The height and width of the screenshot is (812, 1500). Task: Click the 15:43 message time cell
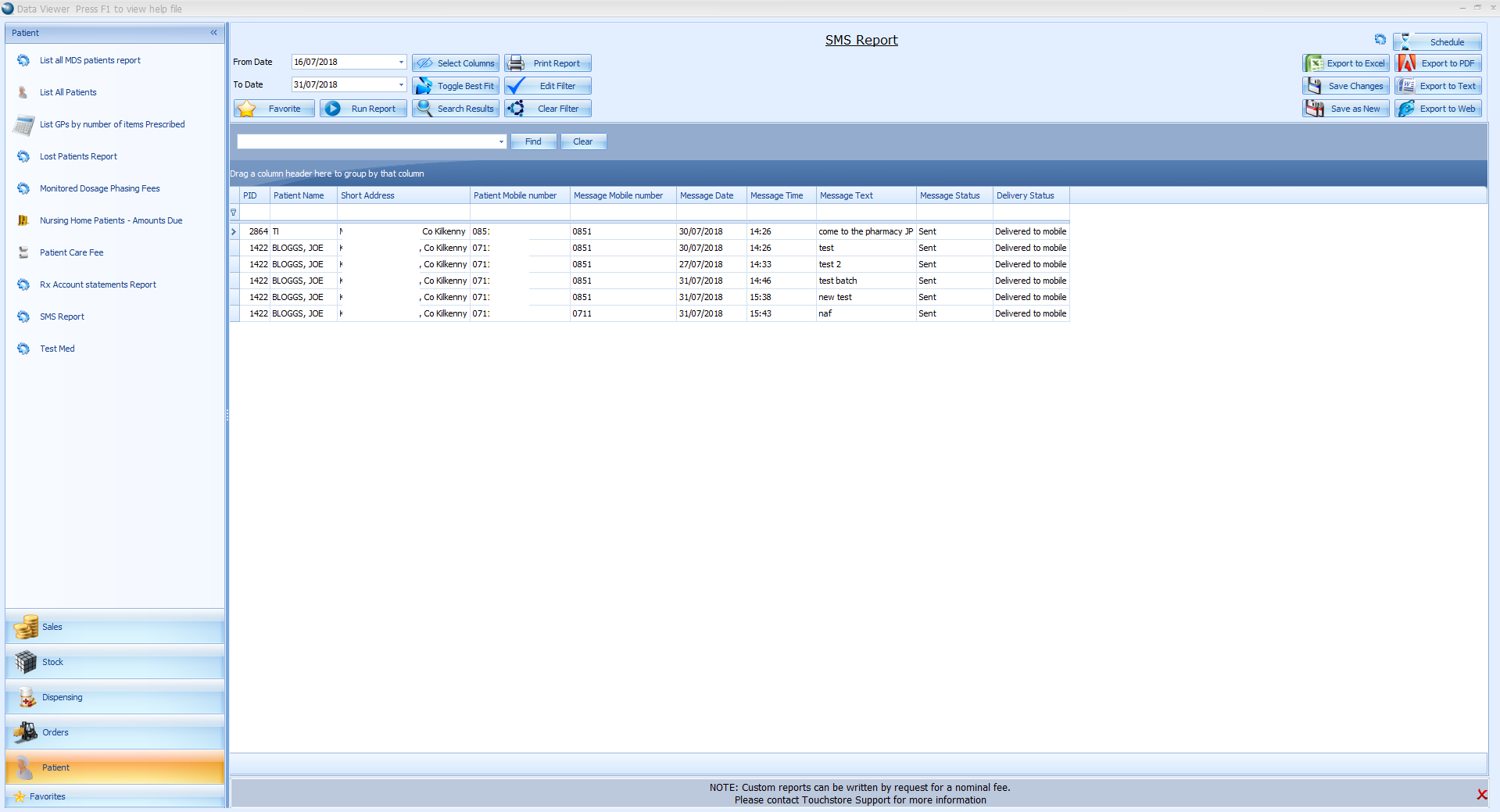[x=782, y=313]
